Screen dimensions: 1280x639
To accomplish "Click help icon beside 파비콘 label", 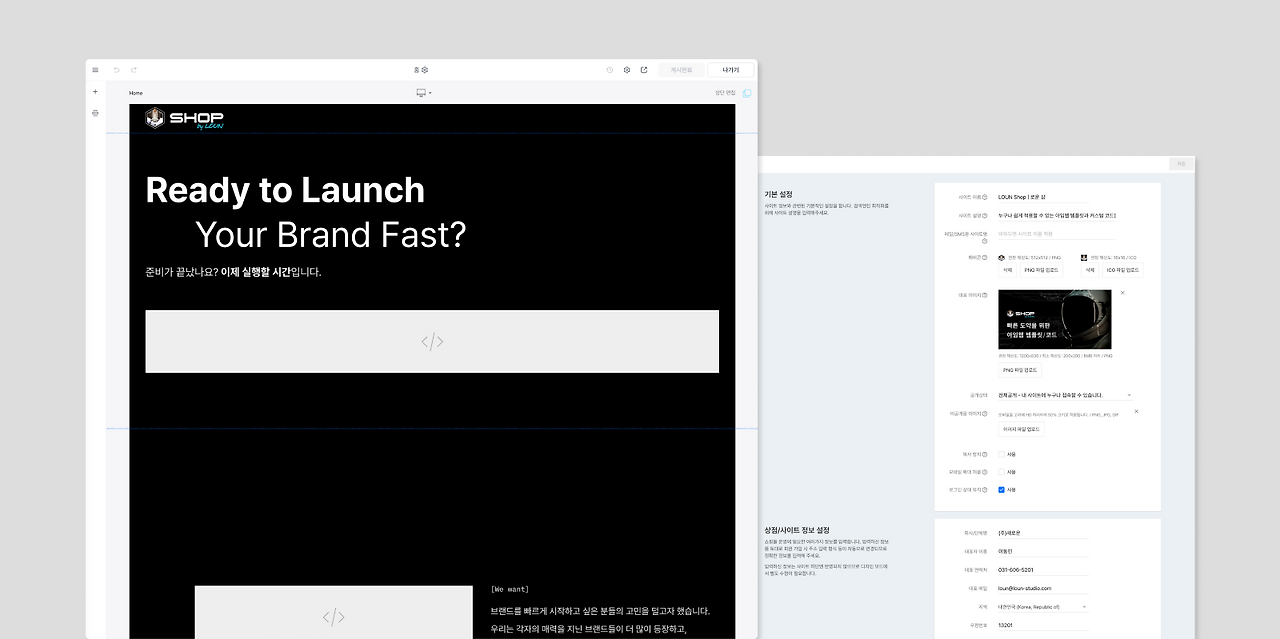I will 985,257.
